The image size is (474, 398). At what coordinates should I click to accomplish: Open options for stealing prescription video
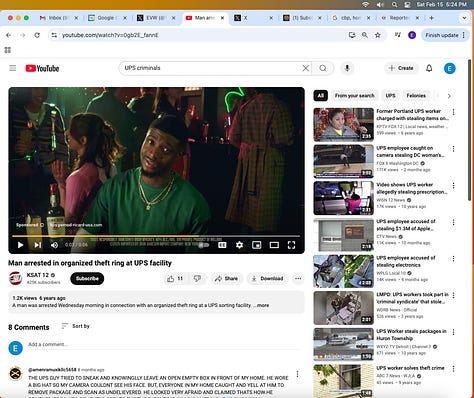click(x=453, y=185)
